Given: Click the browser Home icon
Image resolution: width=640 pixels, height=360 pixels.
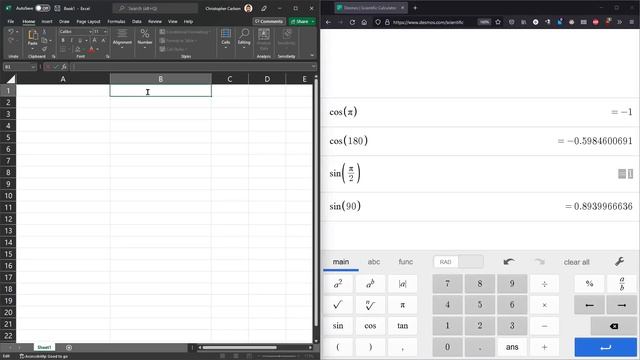Looking at the screenshot, I should pyautogui.click(x=364, y=22).
